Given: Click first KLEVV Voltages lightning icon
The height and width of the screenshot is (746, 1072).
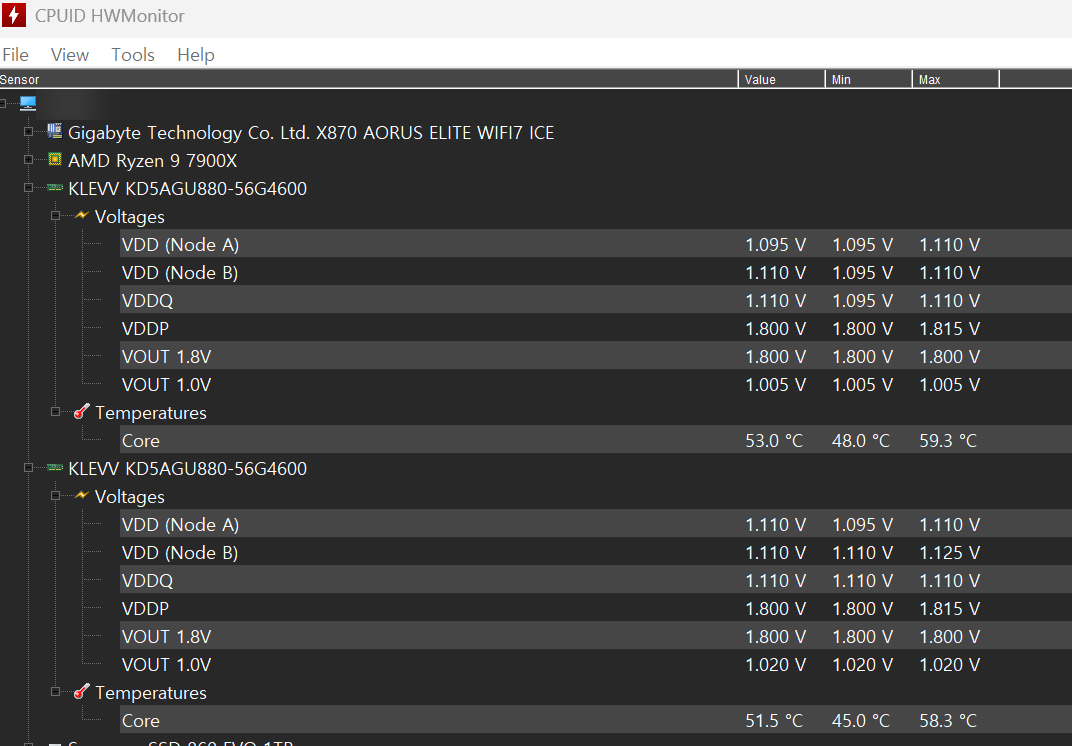Looking at the screenshot, I should [x=81, y=215].
